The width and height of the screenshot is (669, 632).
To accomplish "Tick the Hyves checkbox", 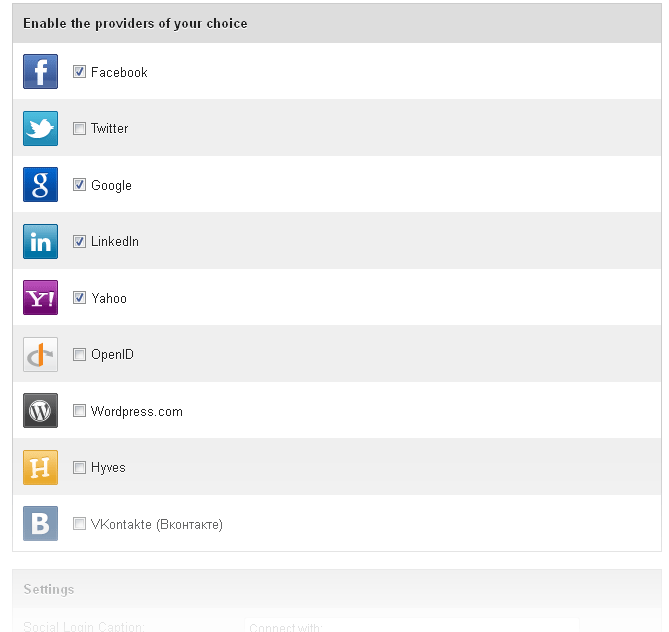I will 80,467.
